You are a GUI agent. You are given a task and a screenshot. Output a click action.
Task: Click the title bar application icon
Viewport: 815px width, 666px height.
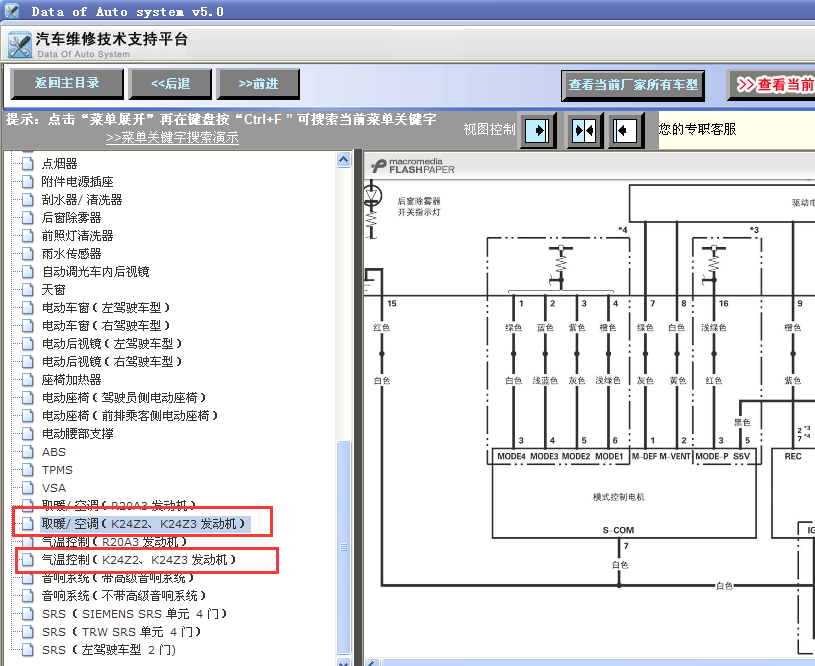coord(11,11)
